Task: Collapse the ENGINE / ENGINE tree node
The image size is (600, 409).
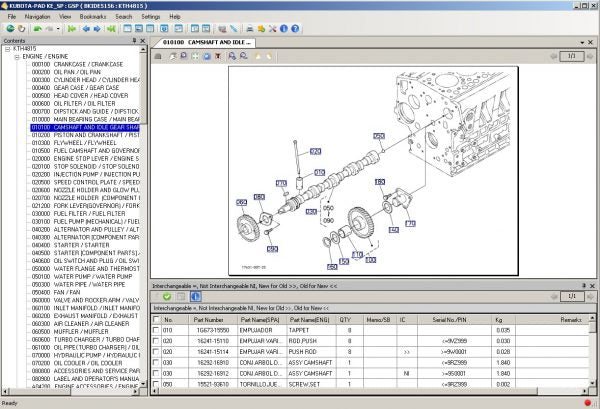Action: point(15,57)
